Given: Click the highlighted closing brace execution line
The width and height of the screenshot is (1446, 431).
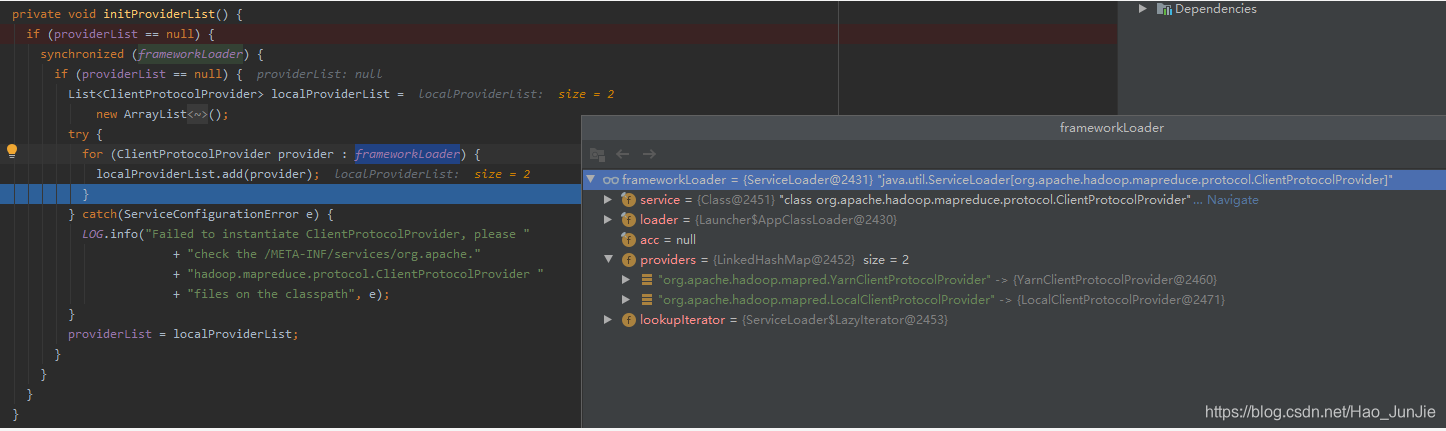Looking at the screenshot, I should (x=290, y=194).
